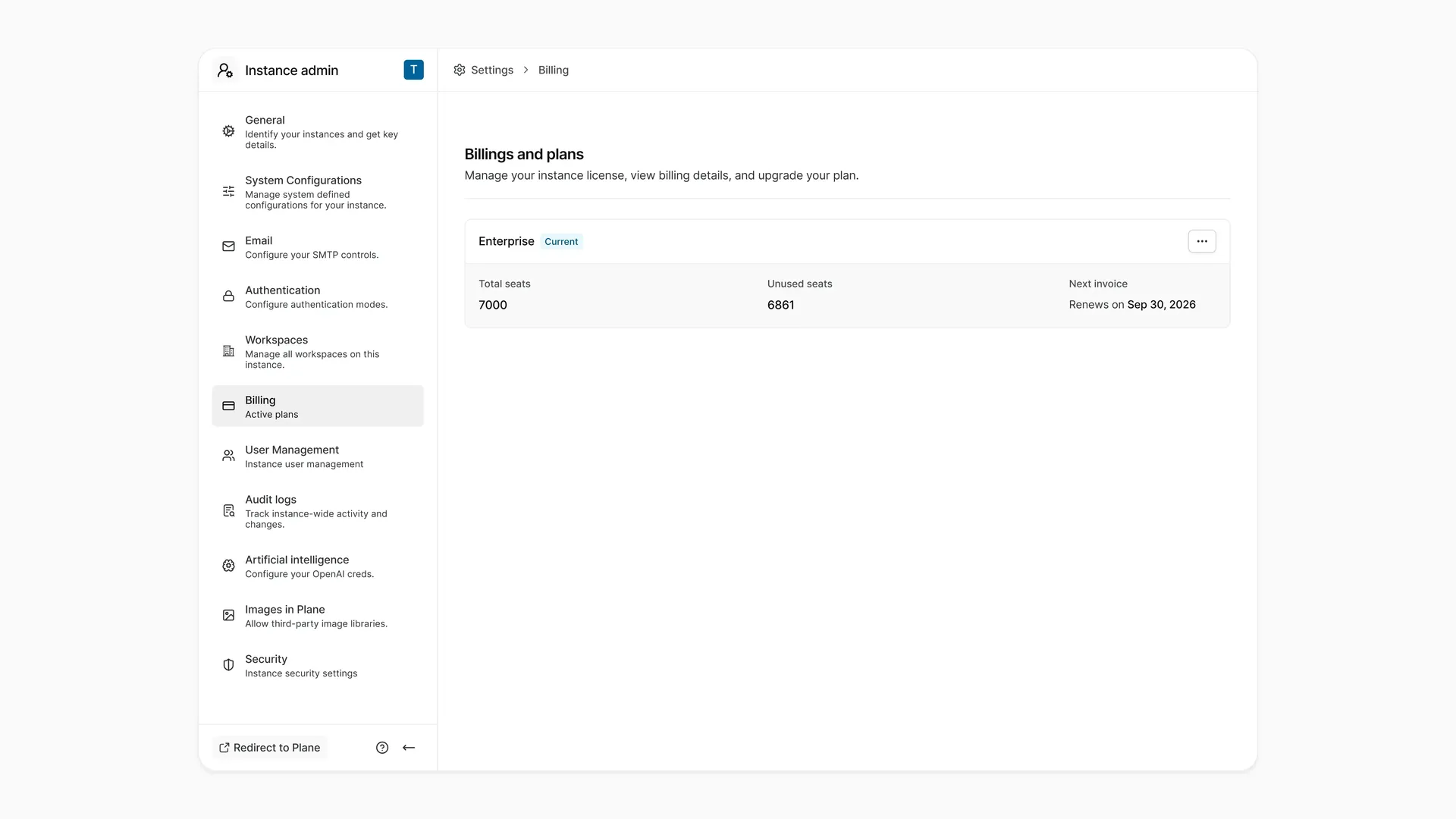1456x819 pixels.
Task: Open Security settings
Action: tap(318, 666)
